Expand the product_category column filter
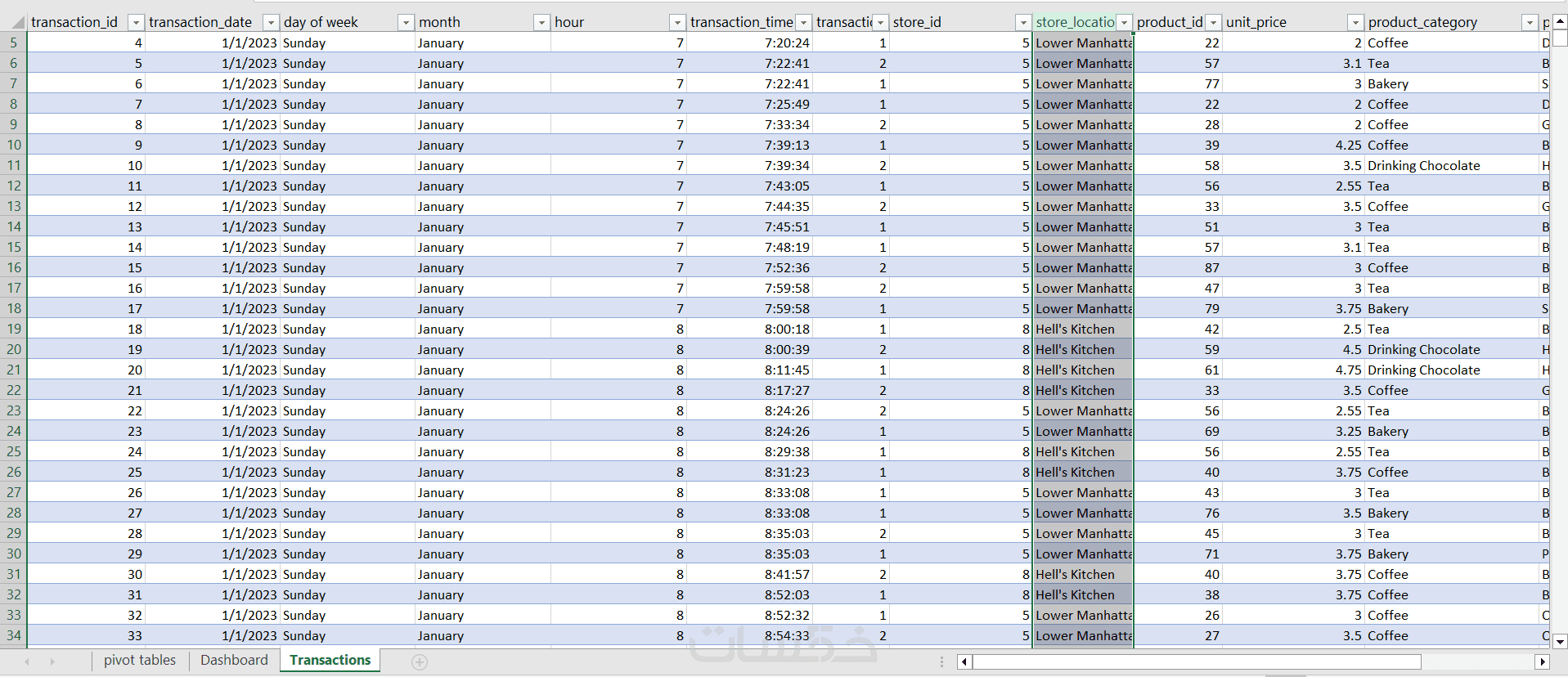Image resolution: width=1568 pixels, height=677 pixels. coord(1530,23)
